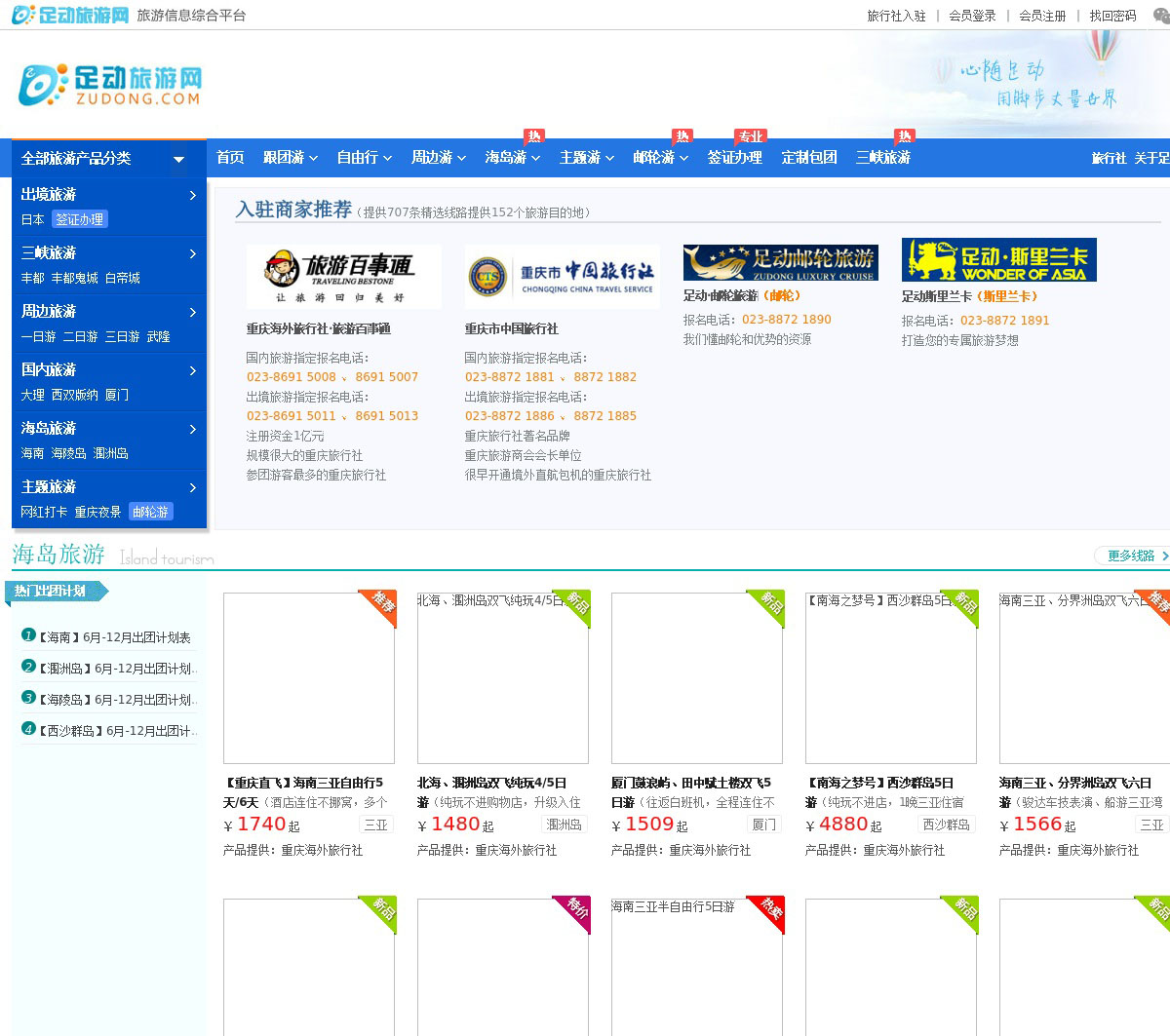Screen dimensions: 1170x1036
Task: Click 旅行社入驻 top link
Action: click(x=896, y=16)
